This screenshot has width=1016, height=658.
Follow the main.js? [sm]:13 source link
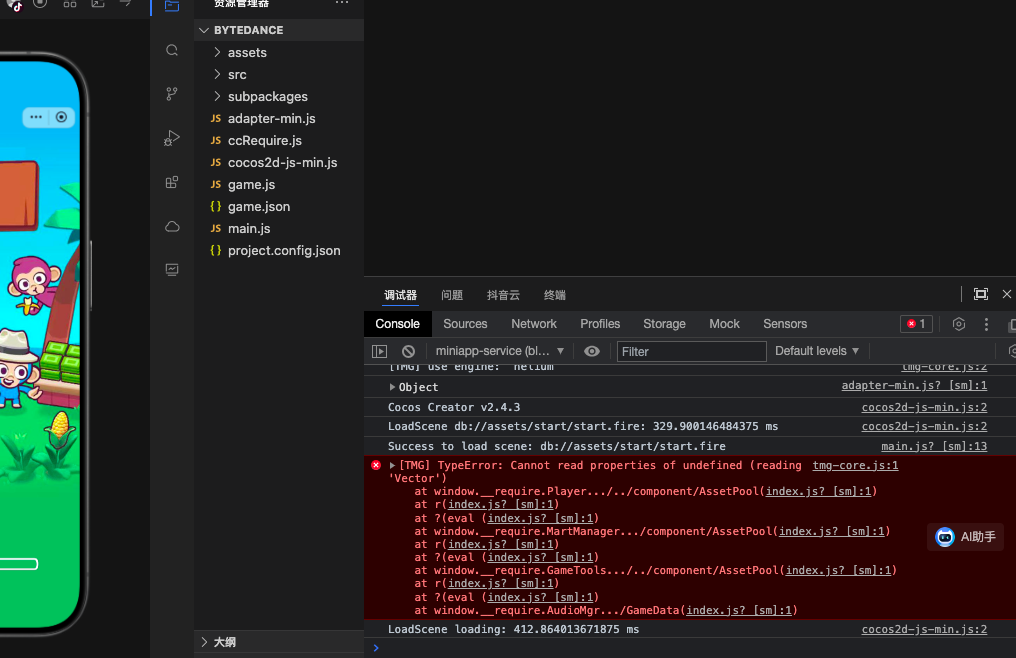[934, 446]
